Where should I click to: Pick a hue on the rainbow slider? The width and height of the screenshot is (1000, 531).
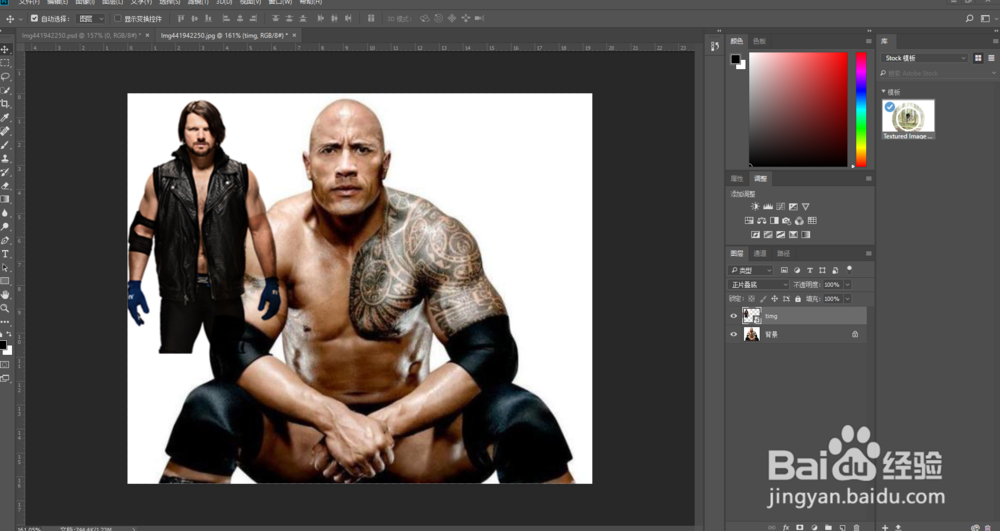coord(861,109)
